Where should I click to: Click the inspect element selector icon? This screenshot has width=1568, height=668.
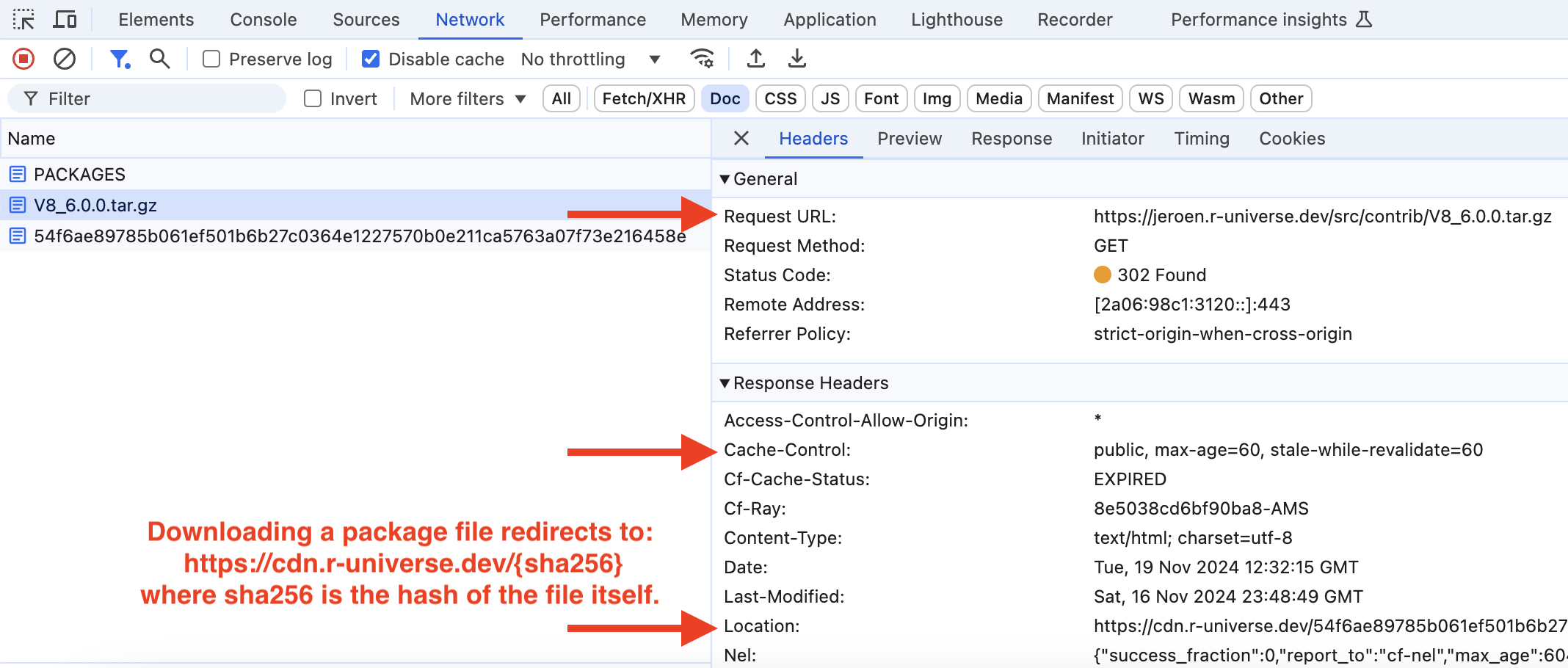[x=23, y=20]
